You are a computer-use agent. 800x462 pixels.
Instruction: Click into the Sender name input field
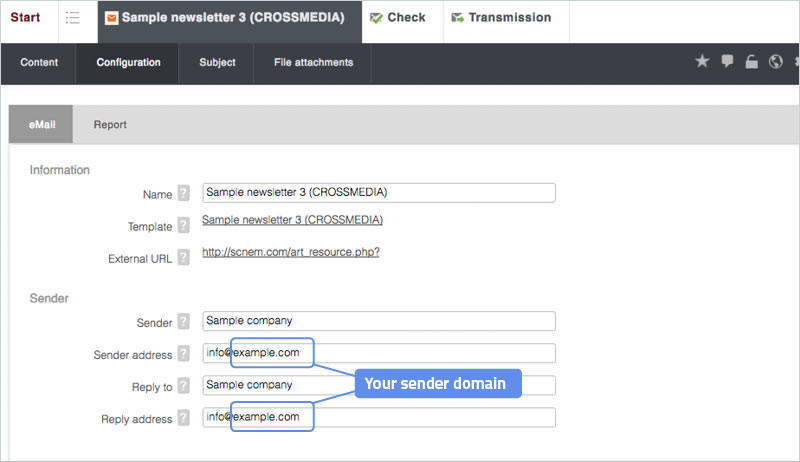[x=378, y=322]
